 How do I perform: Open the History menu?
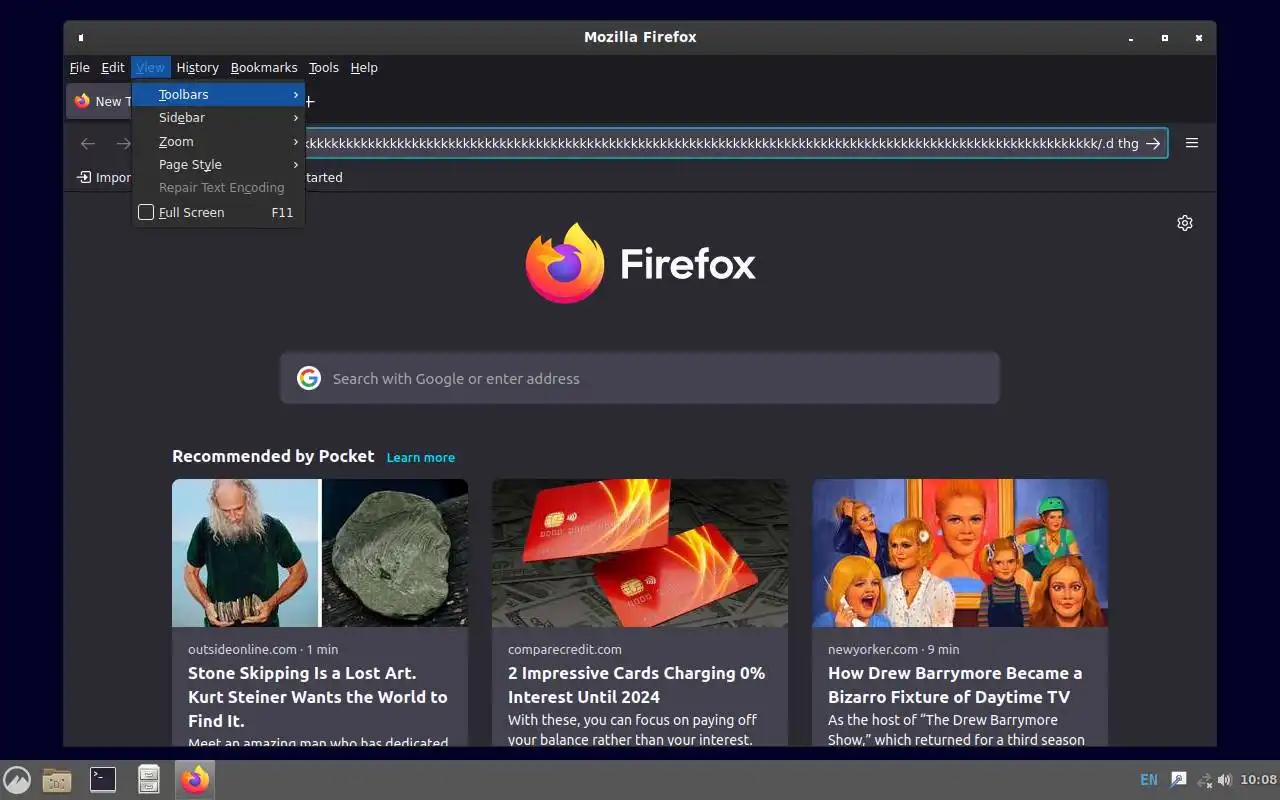pyautogui.click(x=197, y=67)
